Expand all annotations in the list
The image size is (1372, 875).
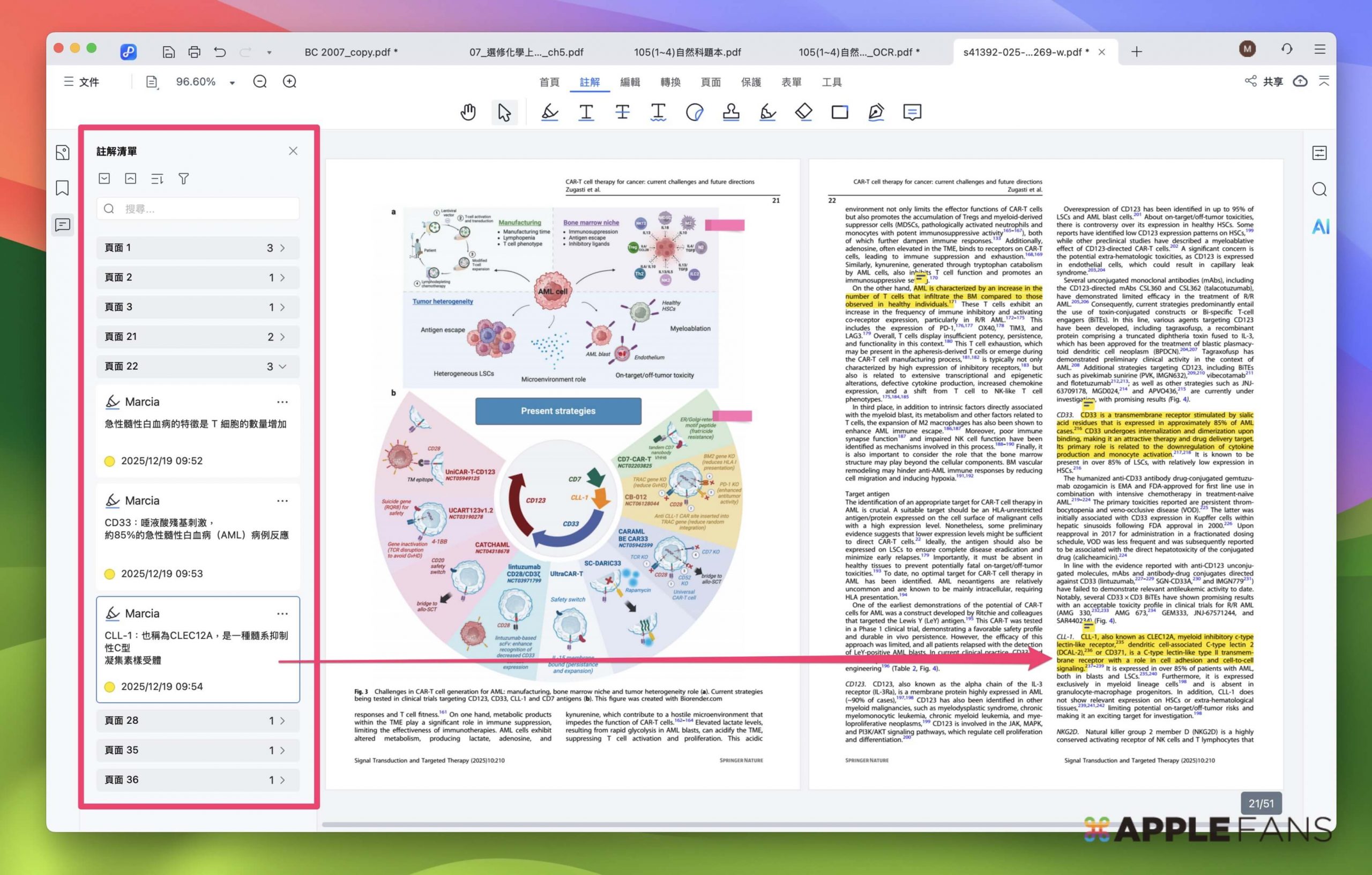click(105, 179)
